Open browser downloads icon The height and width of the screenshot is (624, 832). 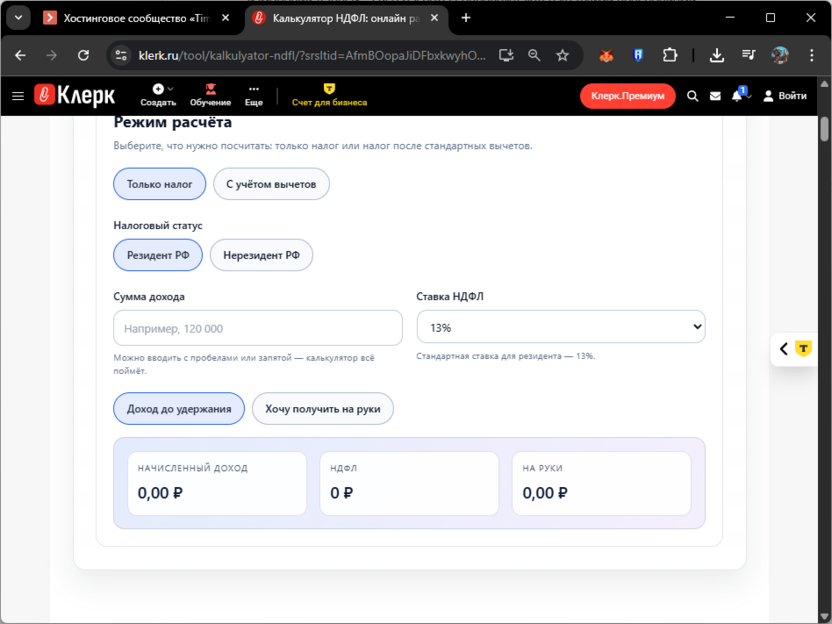pos(717,55)
